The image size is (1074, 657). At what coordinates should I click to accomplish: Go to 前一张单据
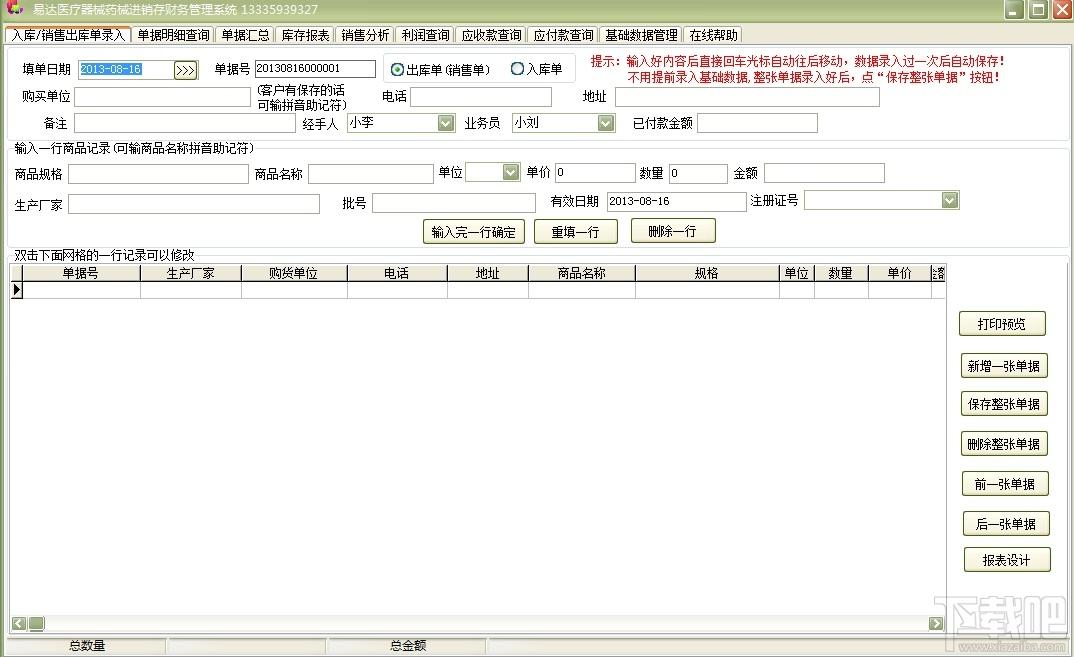coord(1005,484)
